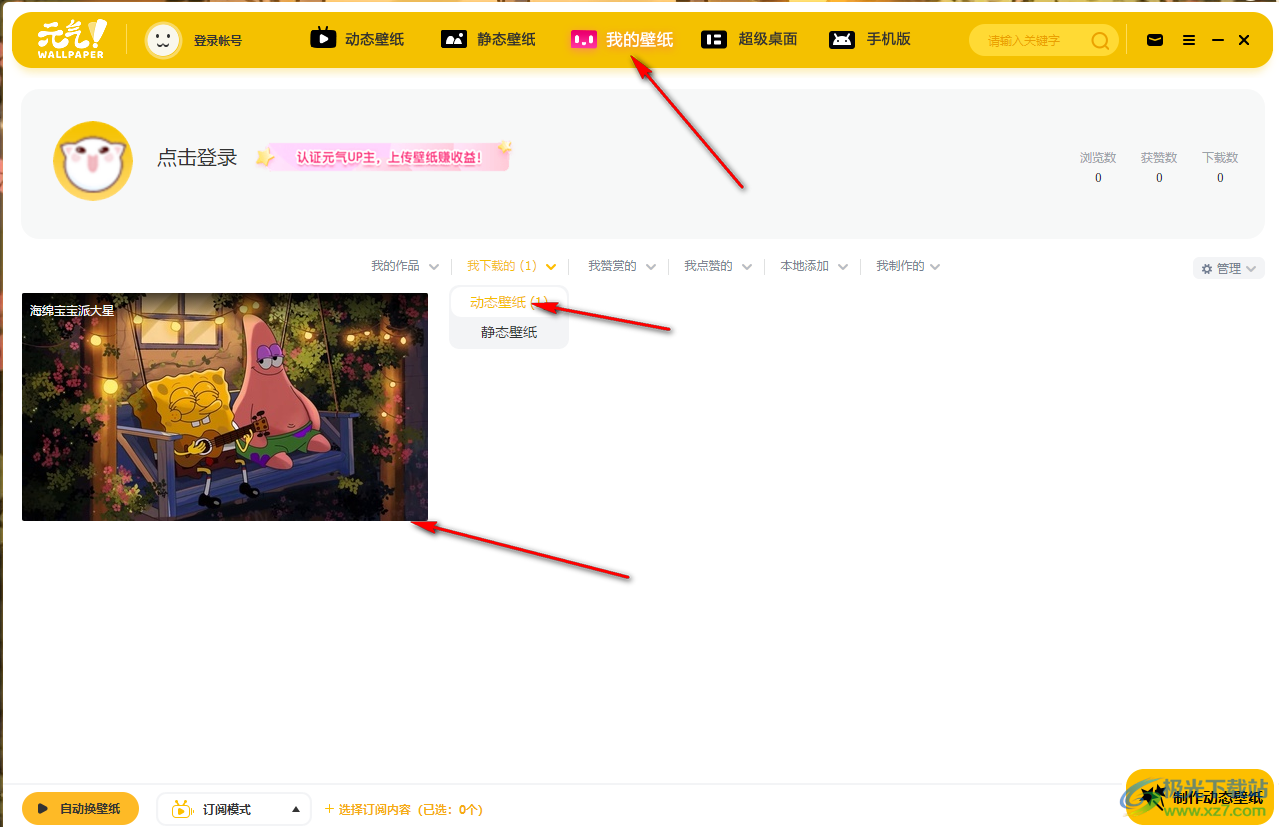Open the 海绵宝宝派大星 wallpaper thumbnail
This screenshot has width=1279, height=827.
tap(225, 407)
